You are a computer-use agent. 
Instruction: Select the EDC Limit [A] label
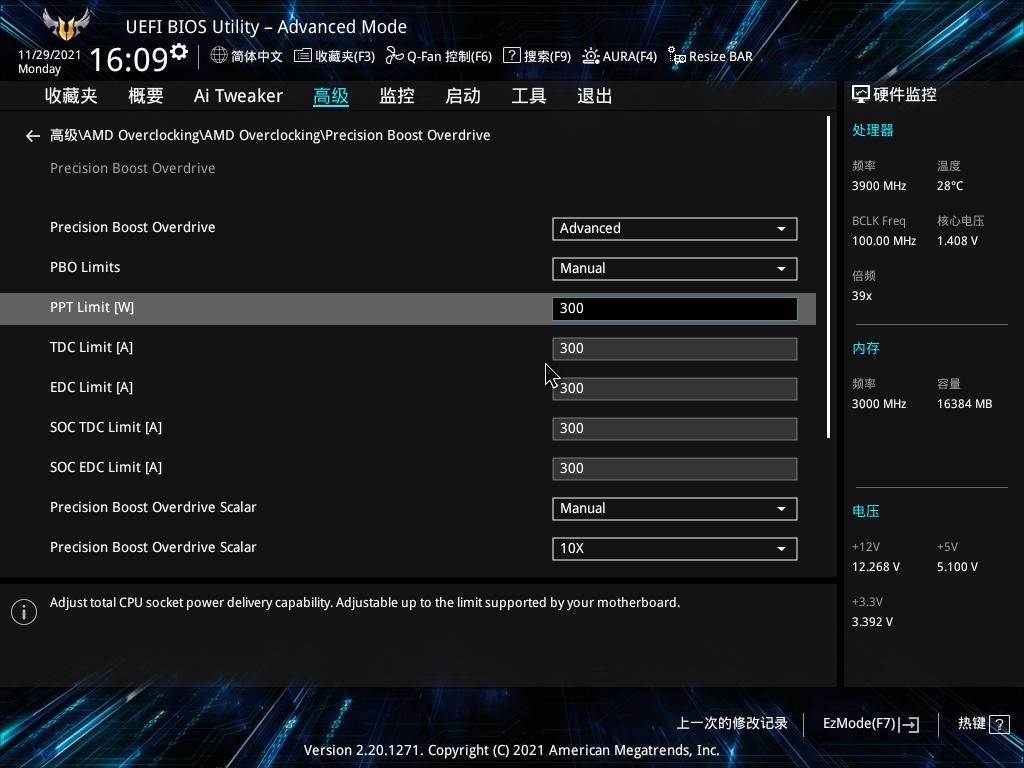(x=91, y=387)
